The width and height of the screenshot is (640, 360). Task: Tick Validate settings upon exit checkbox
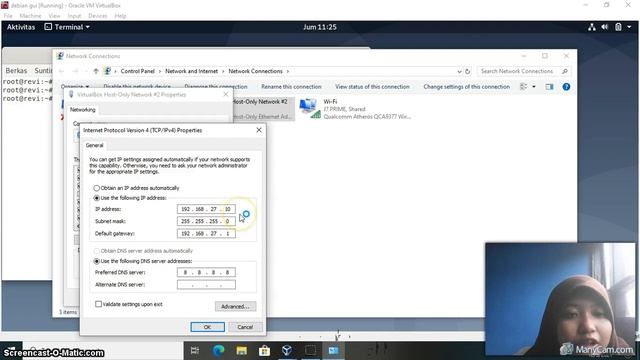(98, 304)
